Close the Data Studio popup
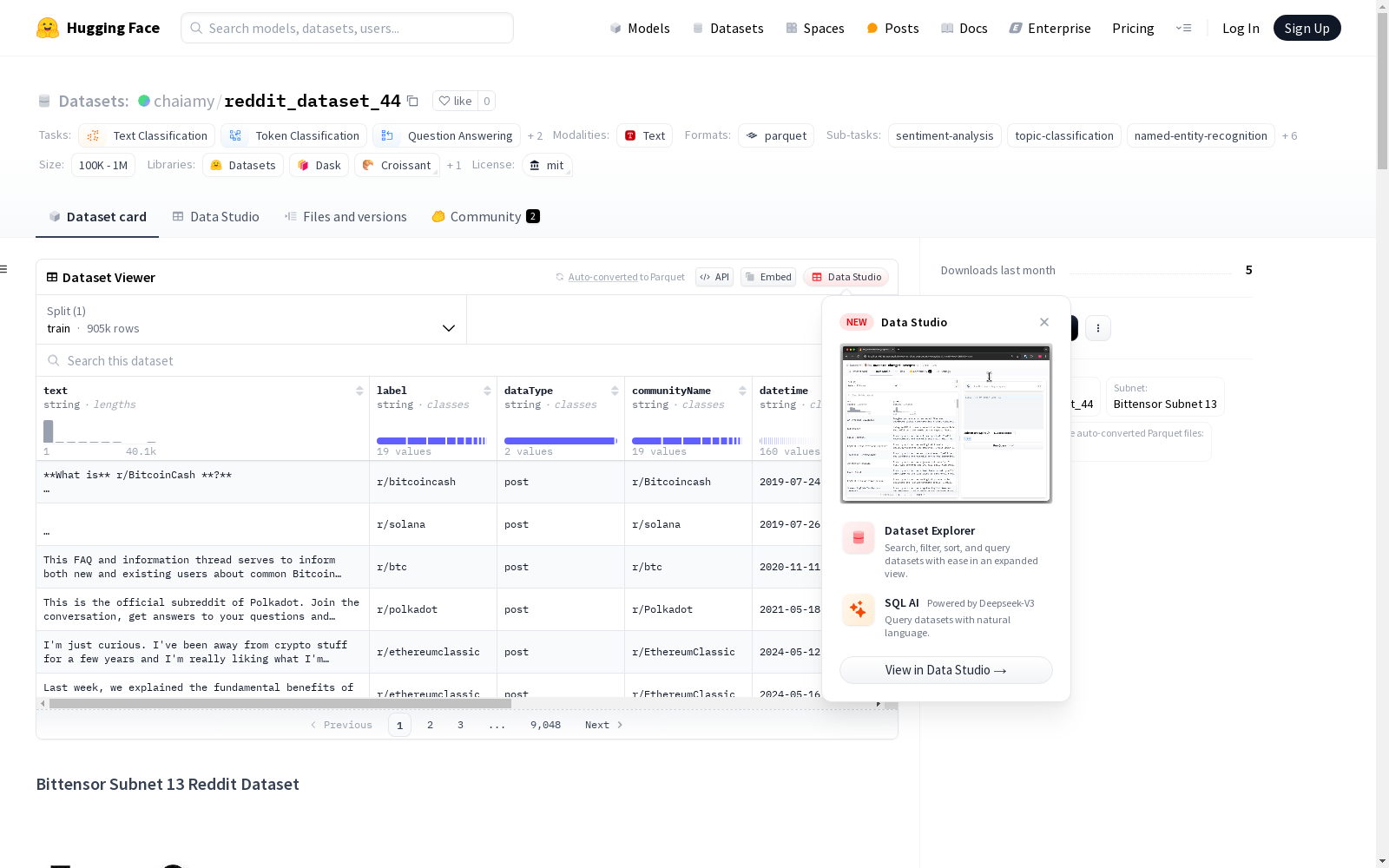Image resolution: width=1389 pixels, height=868 pixels. click(1044, 322)
